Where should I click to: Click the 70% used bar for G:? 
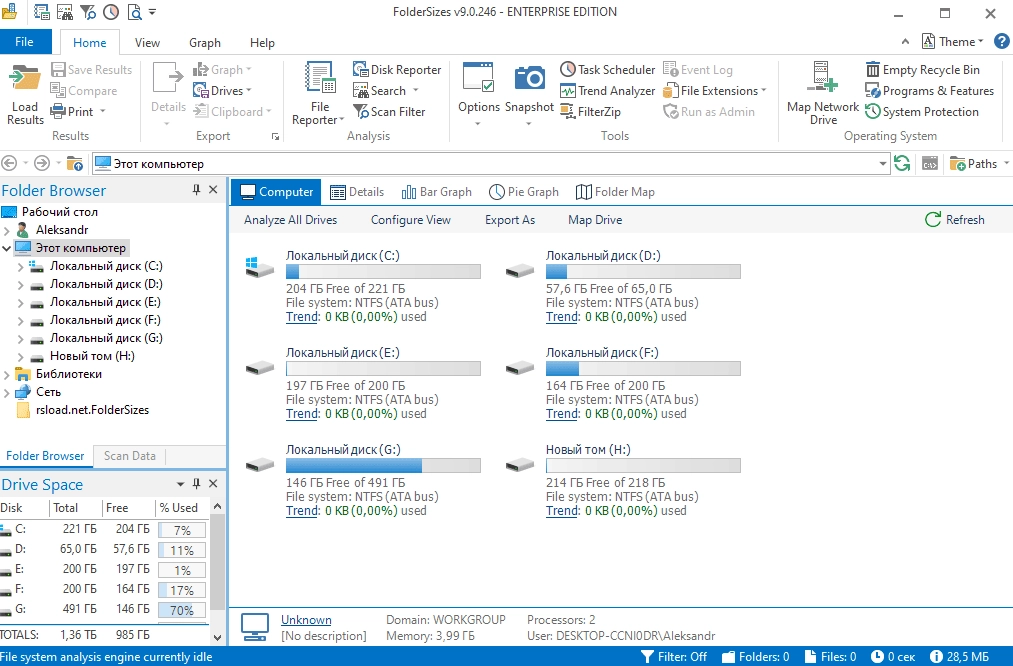click(x=182, y=610)
